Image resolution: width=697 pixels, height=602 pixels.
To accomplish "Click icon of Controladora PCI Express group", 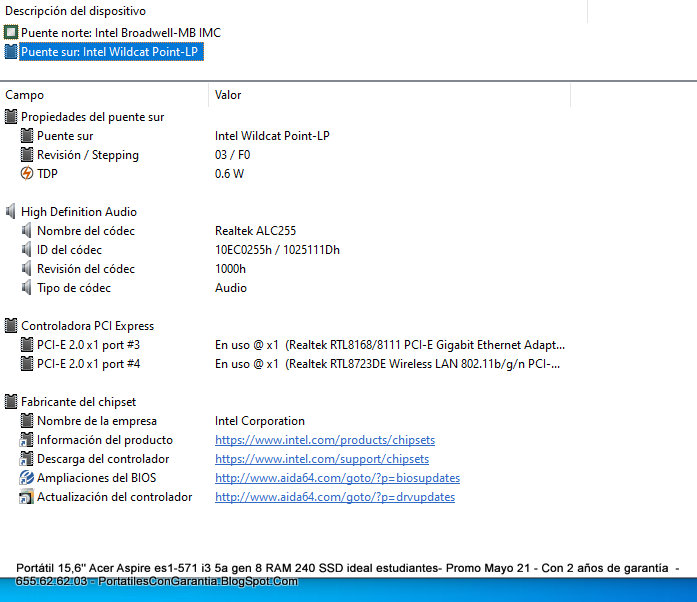I will coord(11,326).
